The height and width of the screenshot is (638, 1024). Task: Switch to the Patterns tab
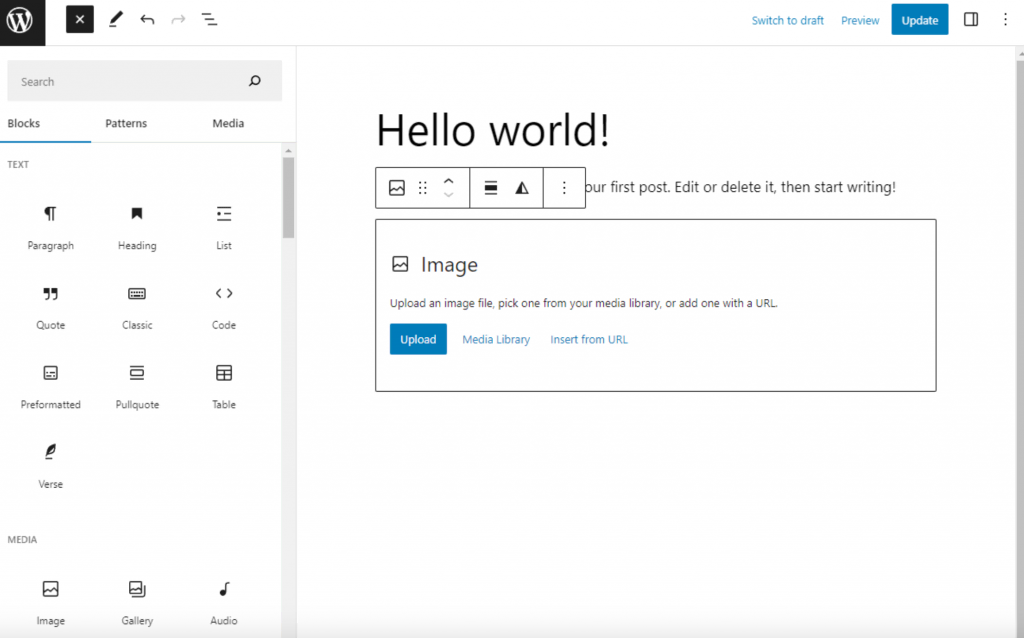tap(126, 123)
